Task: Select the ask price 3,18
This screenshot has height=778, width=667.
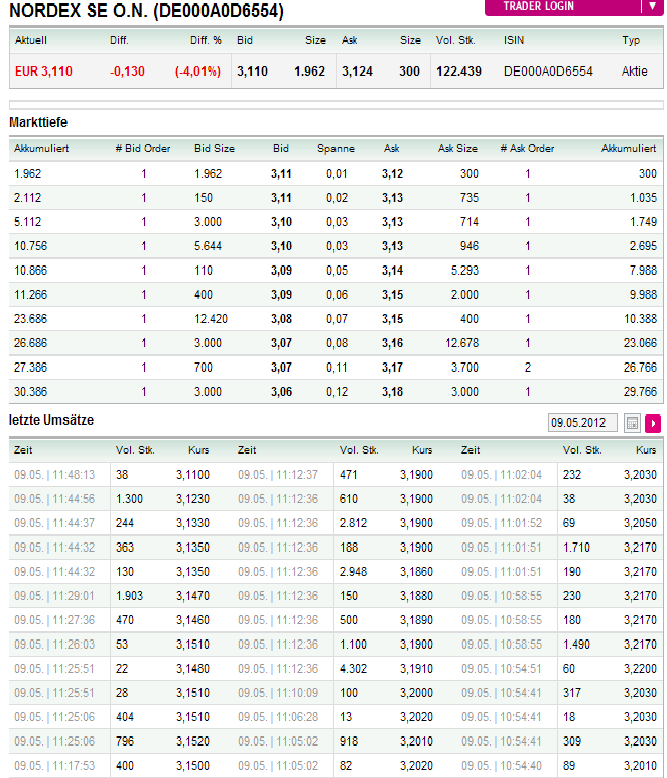Action: (392, 392)
